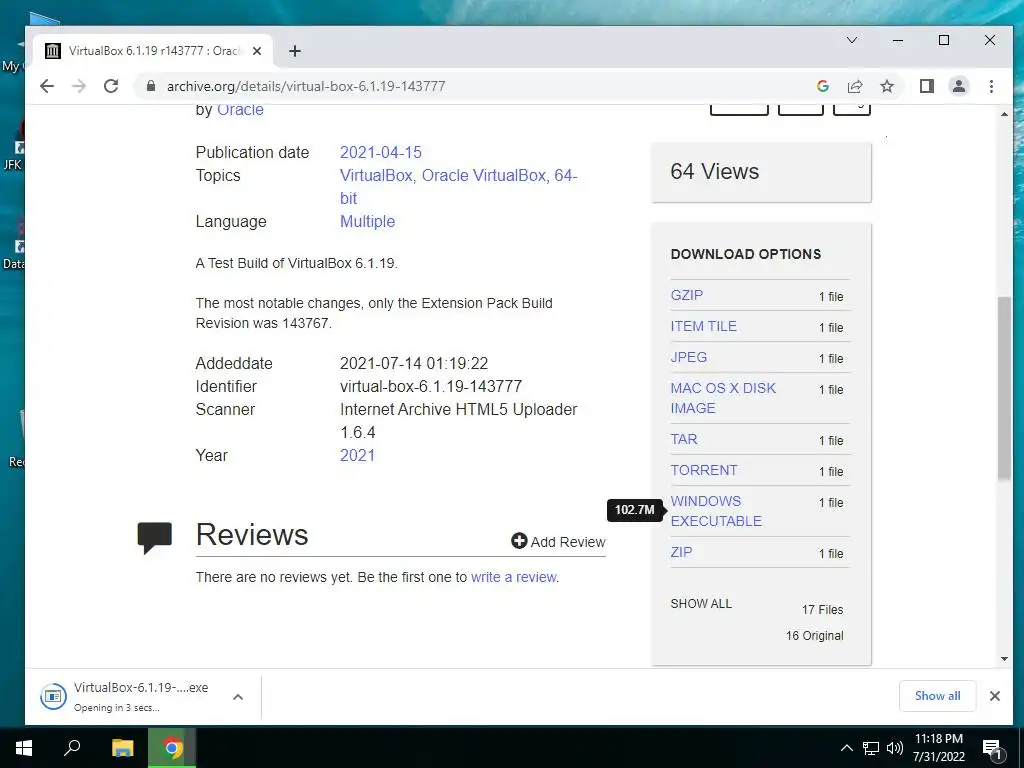
Task: Download the MAC OS X DISK IMAGE
Action: point(723,398)
